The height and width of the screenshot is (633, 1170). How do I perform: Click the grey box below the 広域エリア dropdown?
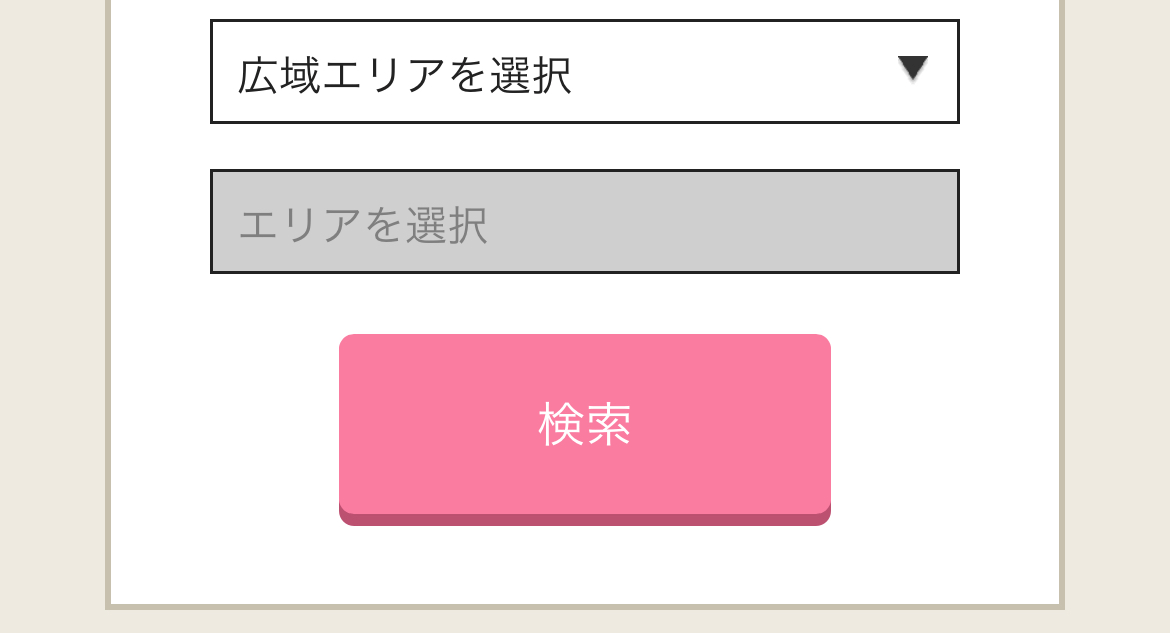[x=584, y=221]
